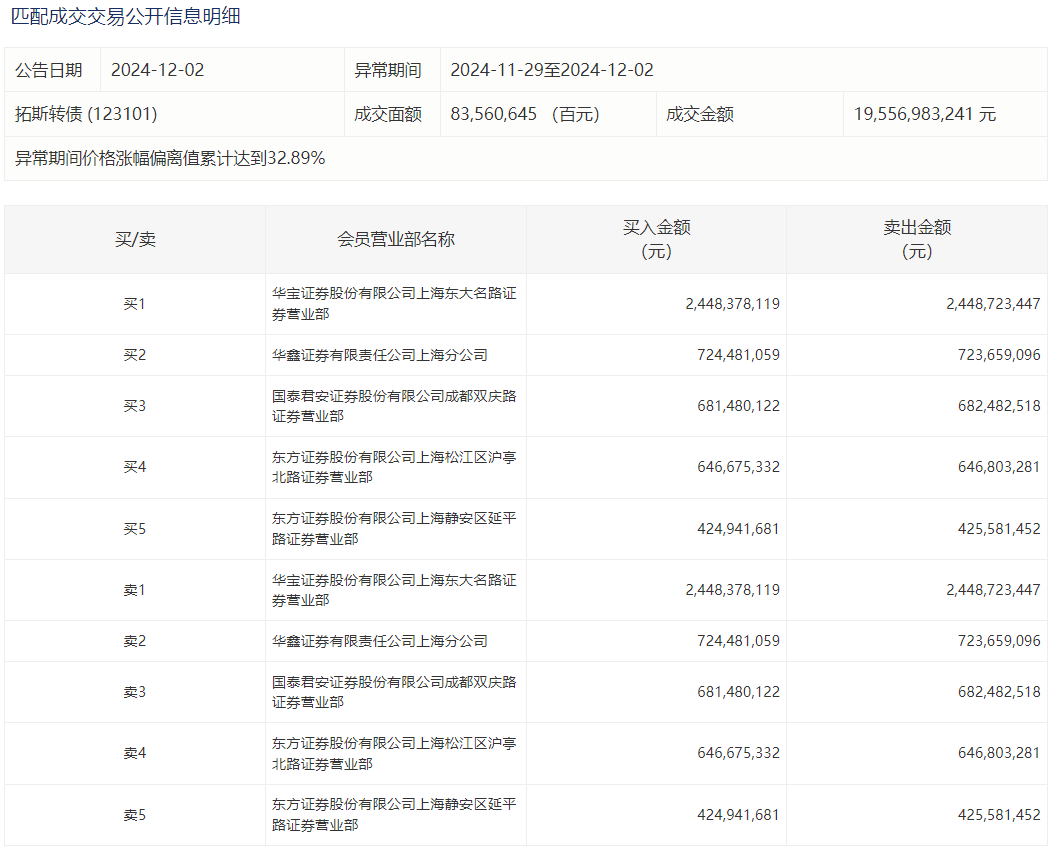Select the 成交面额 label

tap(387, 114)
